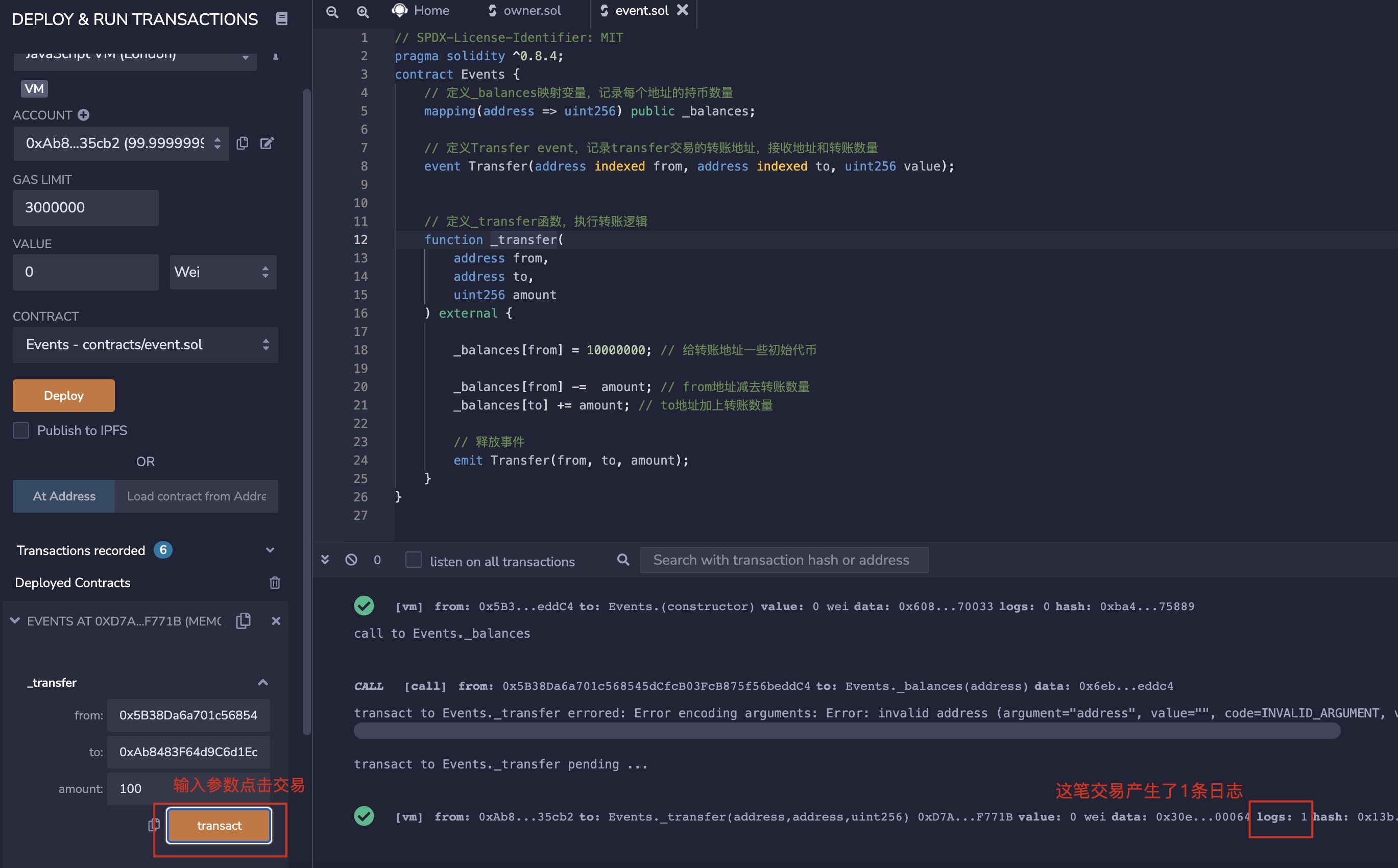The width and height of the screenshot is (1398, 868).
Task: Click the transaction hash search field
Action: 783,560
